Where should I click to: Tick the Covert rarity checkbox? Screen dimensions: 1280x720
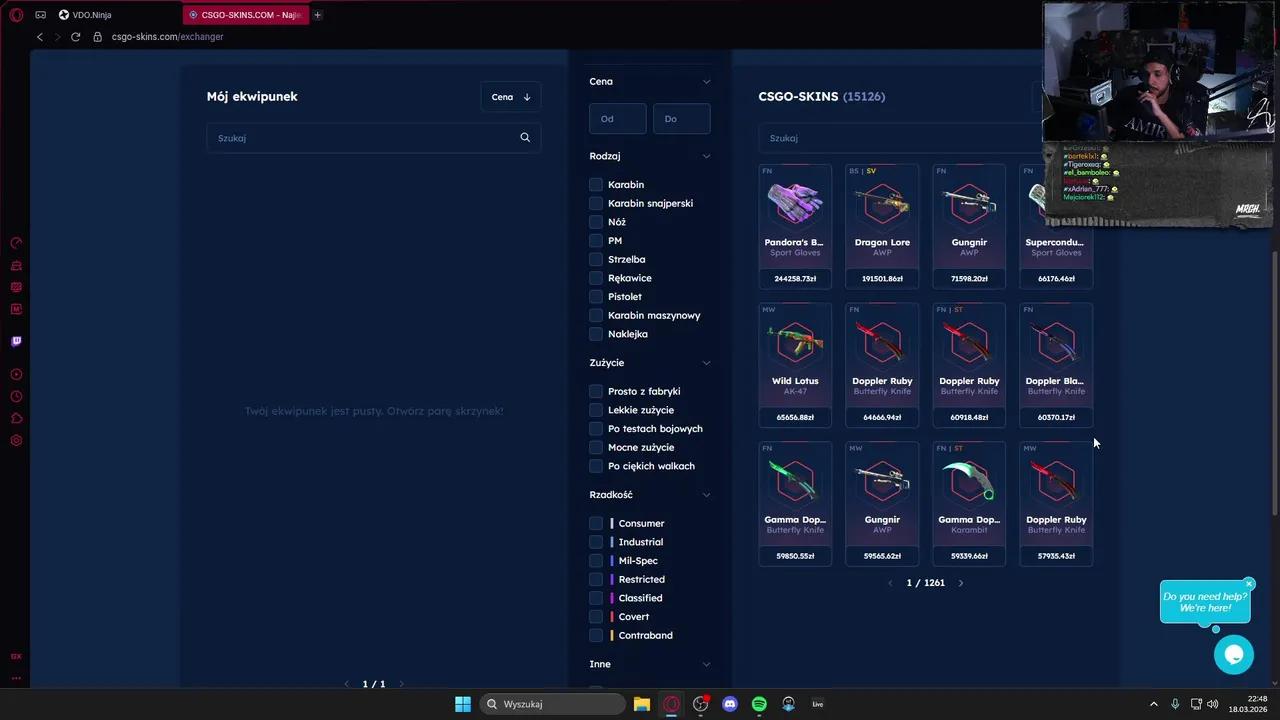click(x=596, y=617)
